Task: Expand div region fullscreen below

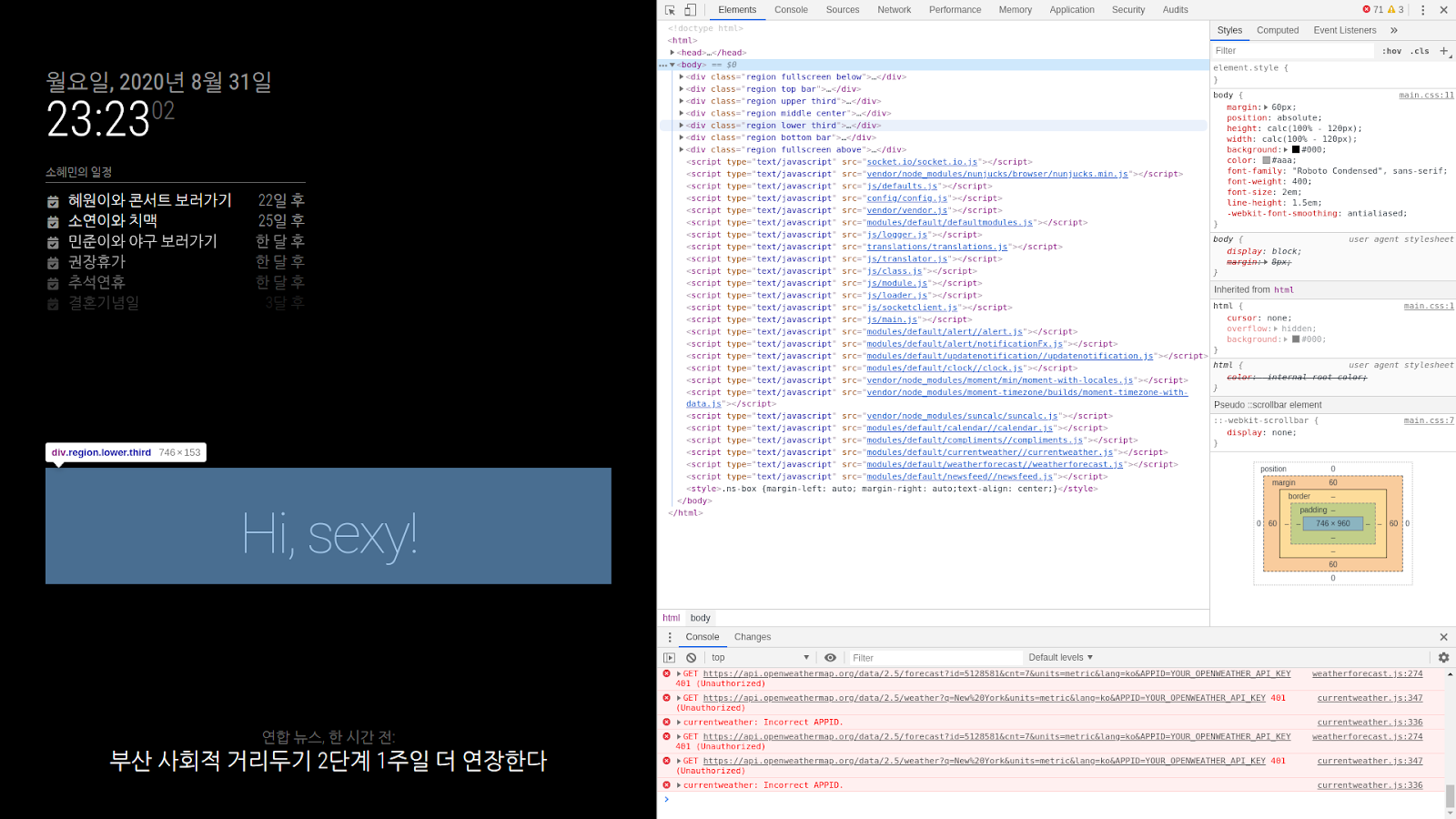Action: tap(682, 77)
